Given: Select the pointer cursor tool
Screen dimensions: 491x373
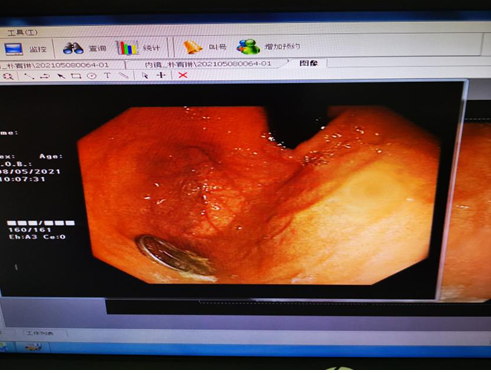Looking at the screenshot, I should (x=145, y=75).
